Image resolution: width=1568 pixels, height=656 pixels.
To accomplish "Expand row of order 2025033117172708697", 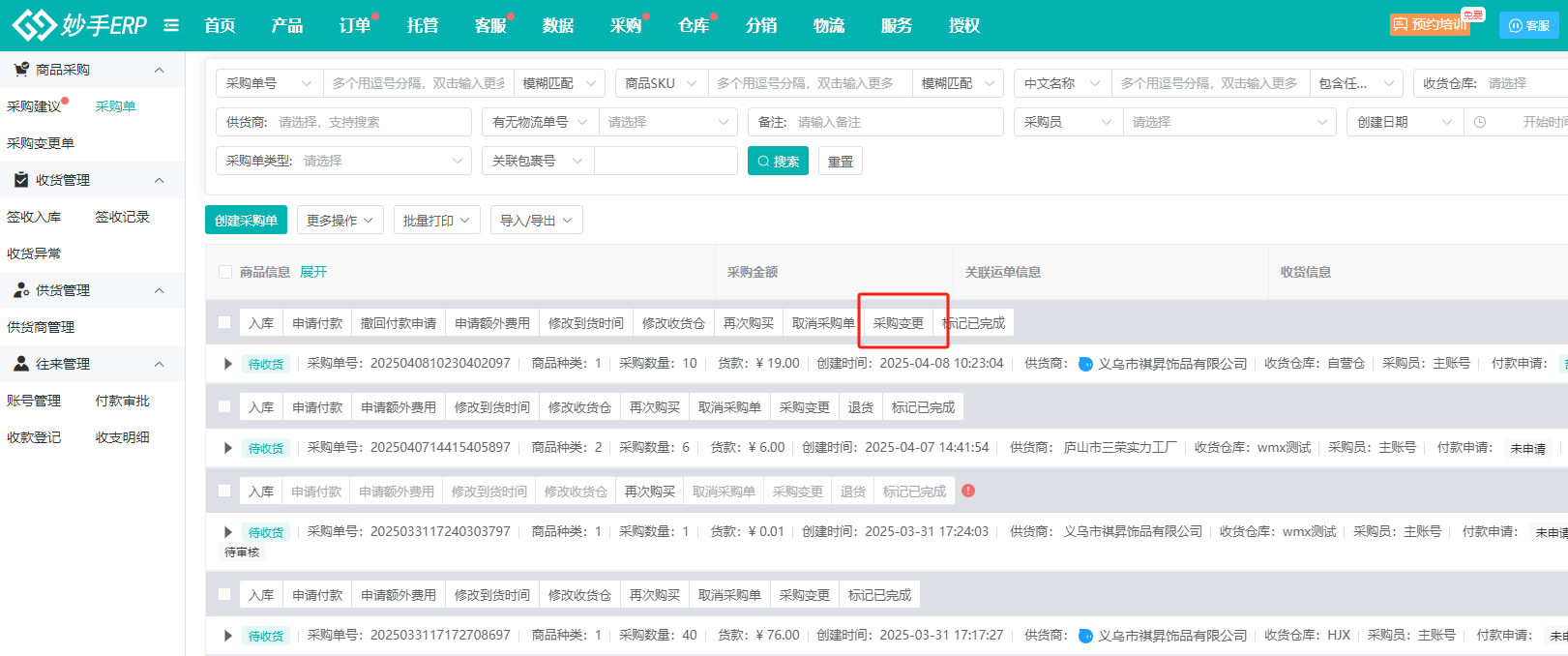I will [x=228, y=636].
